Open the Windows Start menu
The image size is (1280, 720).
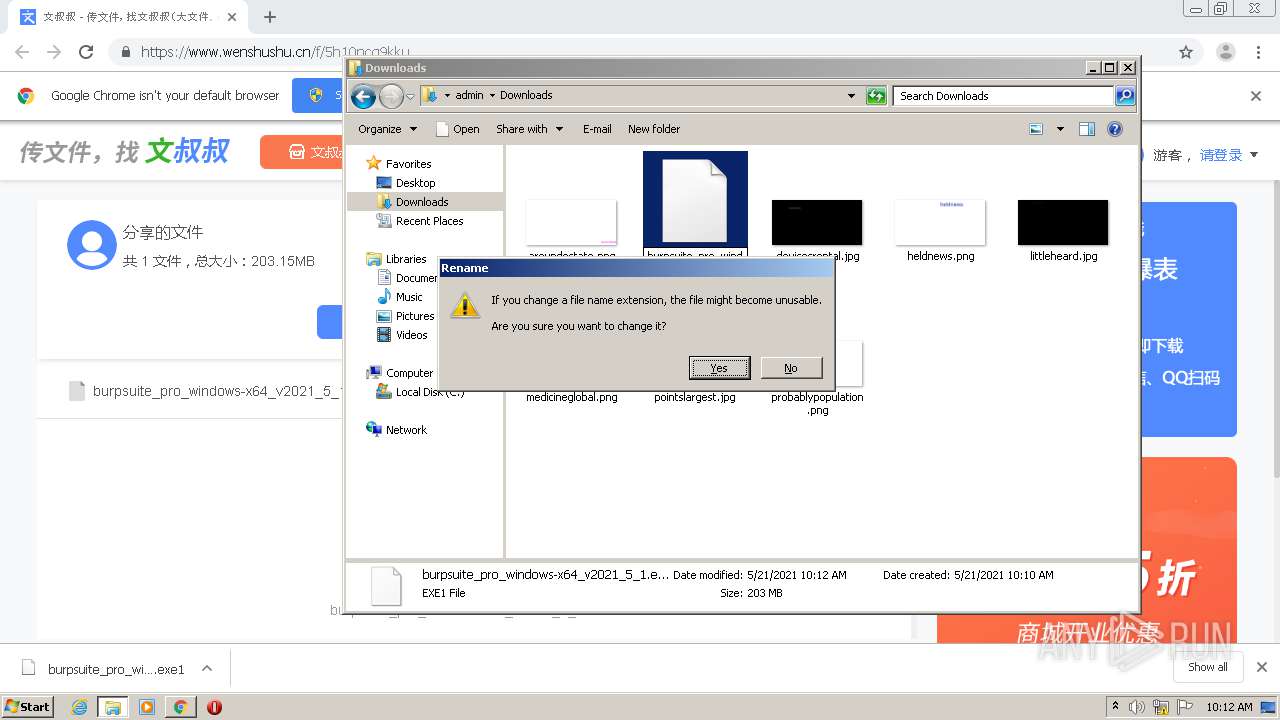coord(28,706)
